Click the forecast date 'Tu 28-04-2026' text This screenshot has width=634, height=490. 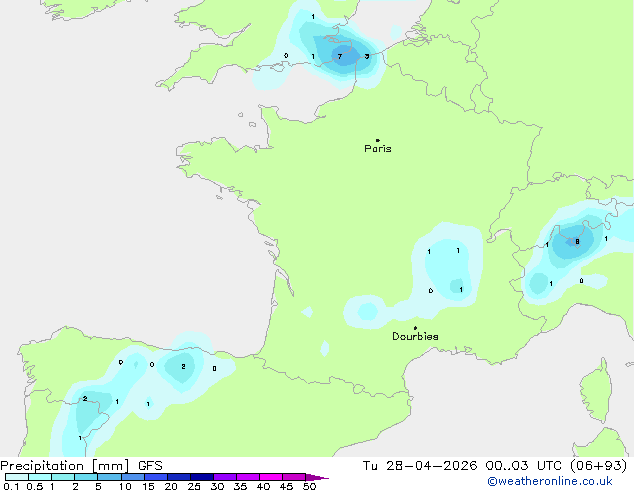tap(420, 466)
